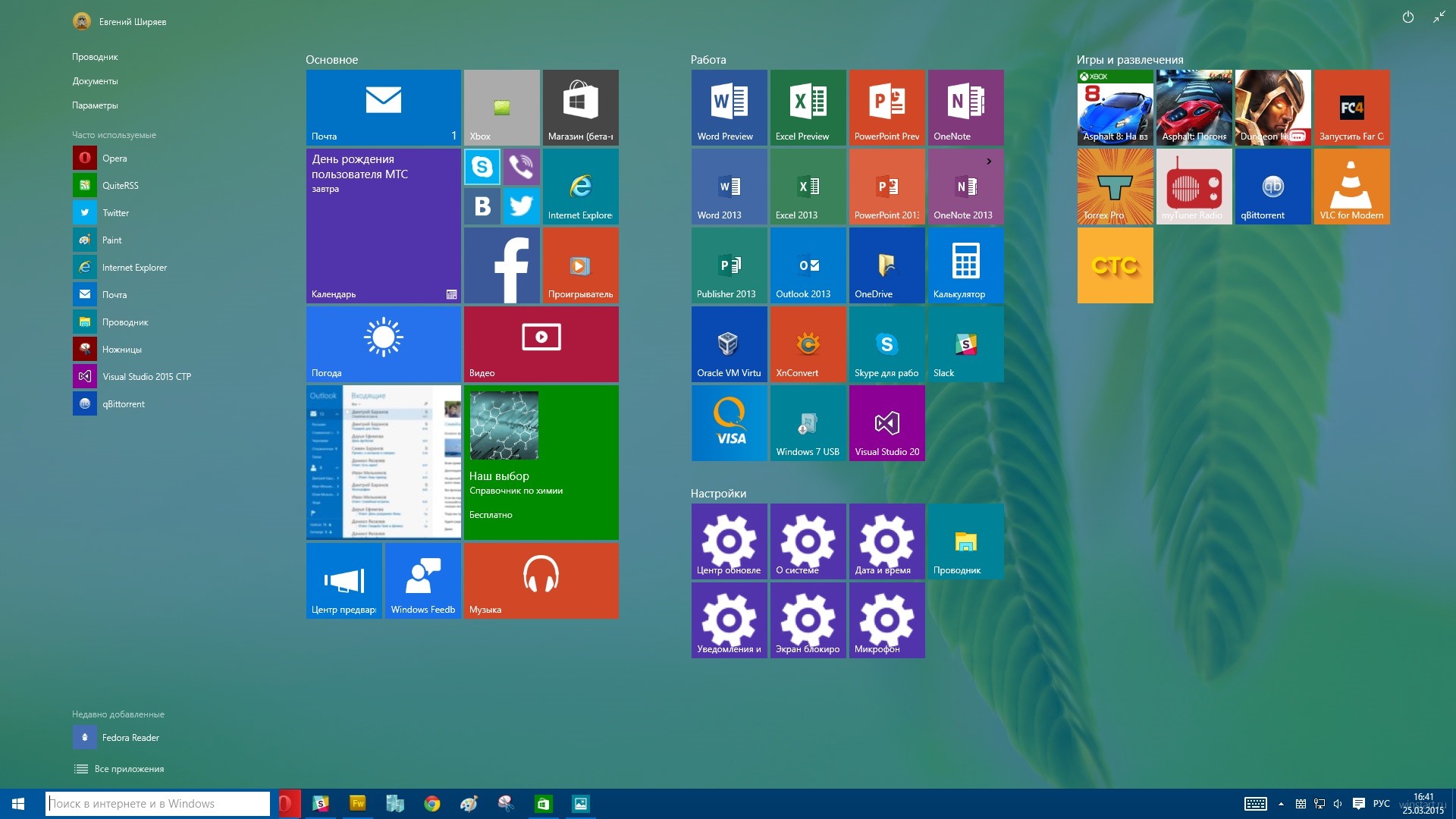Open the Наш выбор chemistry app tile
The image size is (1456, 819).
click(x=541, y=462)
